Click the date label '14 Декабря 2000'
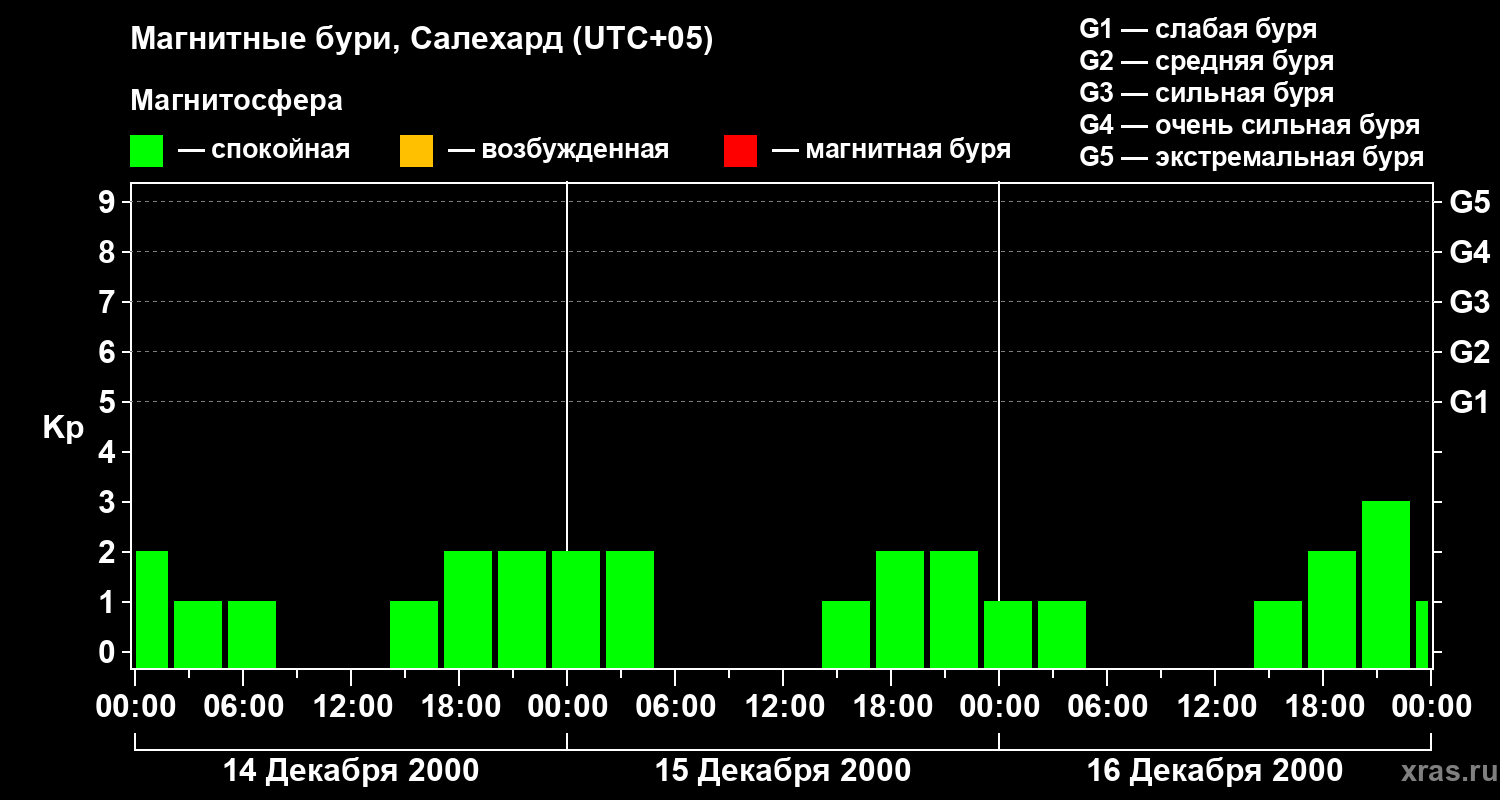Viewport: 1500px width, 800px height. [350, 771]
